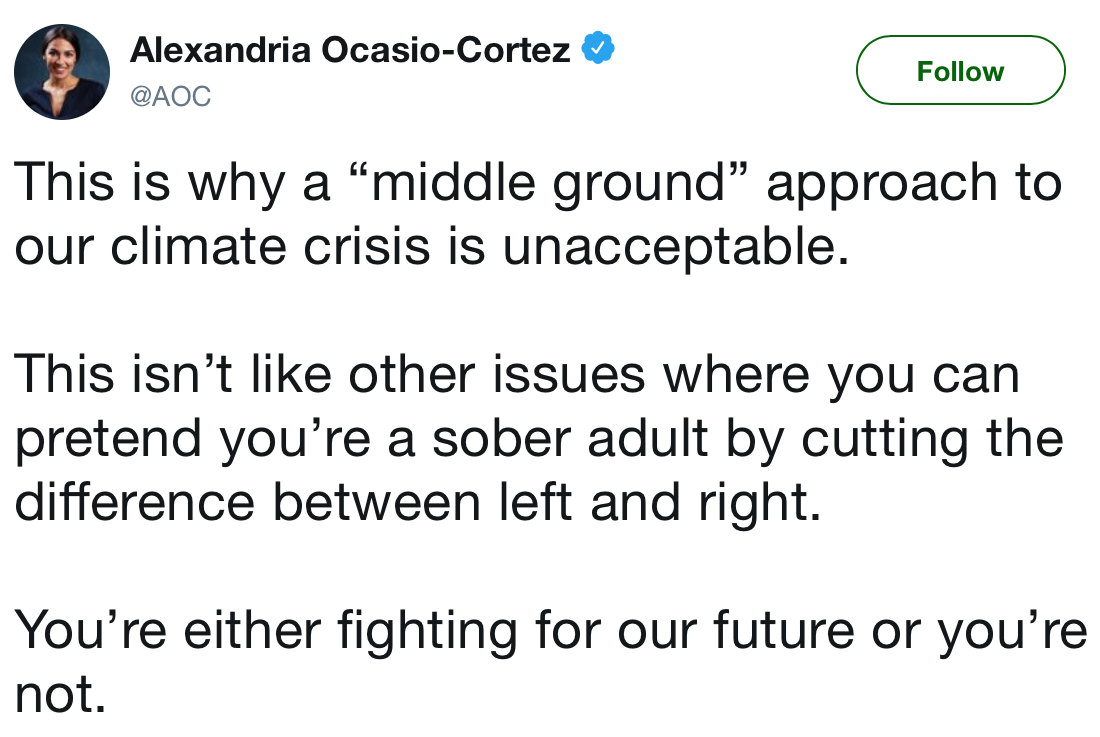Click the word "difference" in the tweet
Viewport: 1100px width, 737px height.
134,501
